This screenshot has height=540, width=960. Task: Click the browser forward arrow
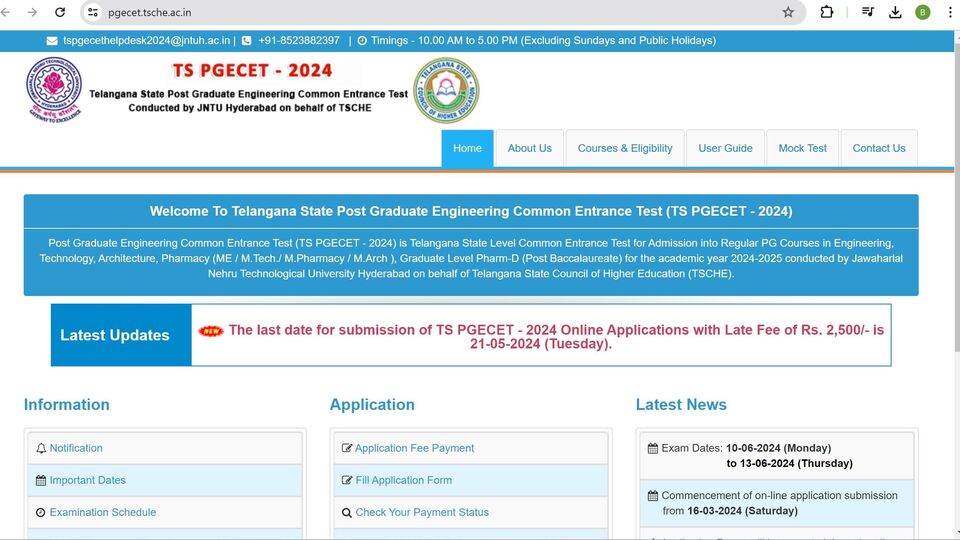32,12
